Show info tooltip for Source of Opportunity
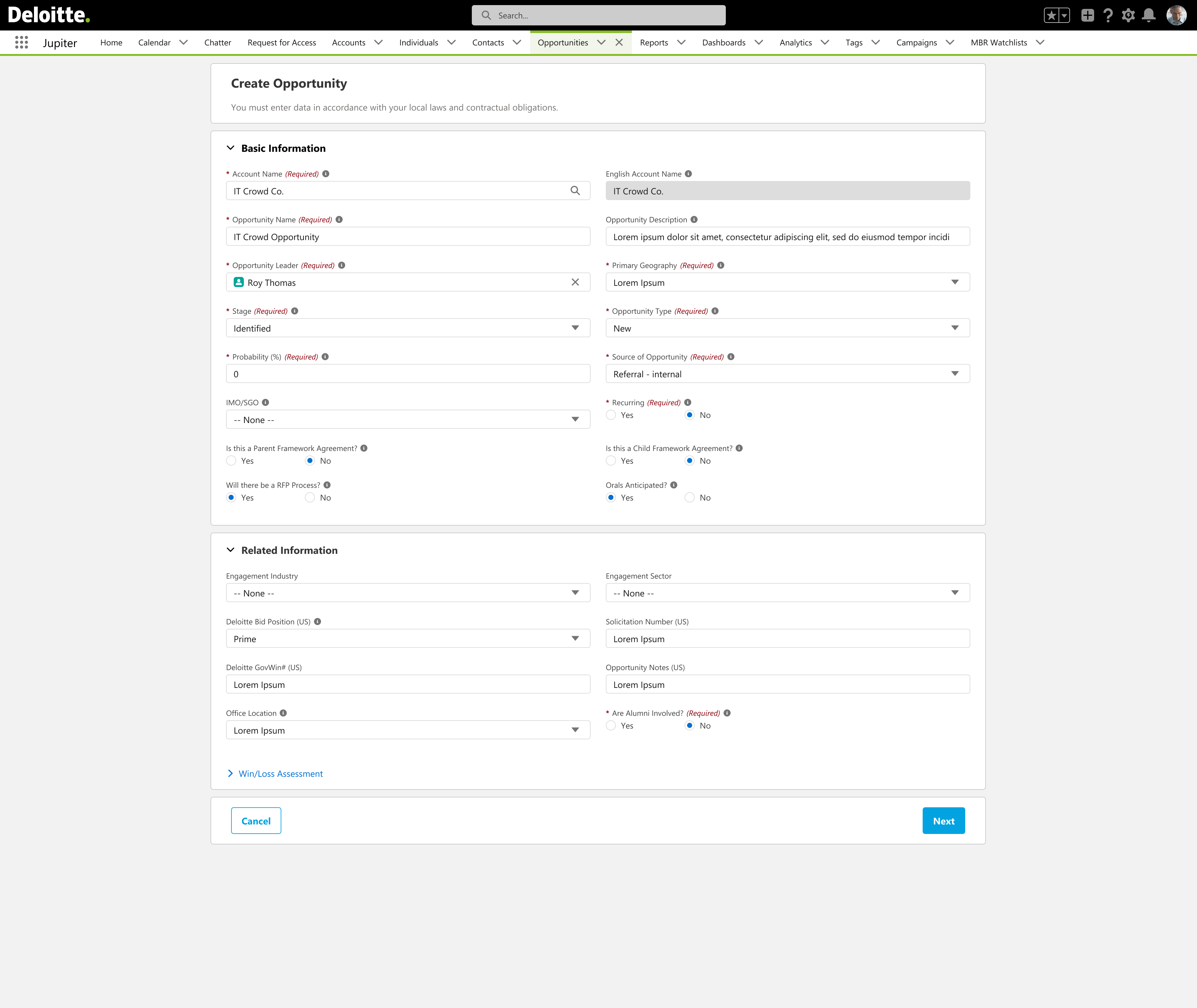Screen dimensions: 1197x1008 click(x=731, y=357)
